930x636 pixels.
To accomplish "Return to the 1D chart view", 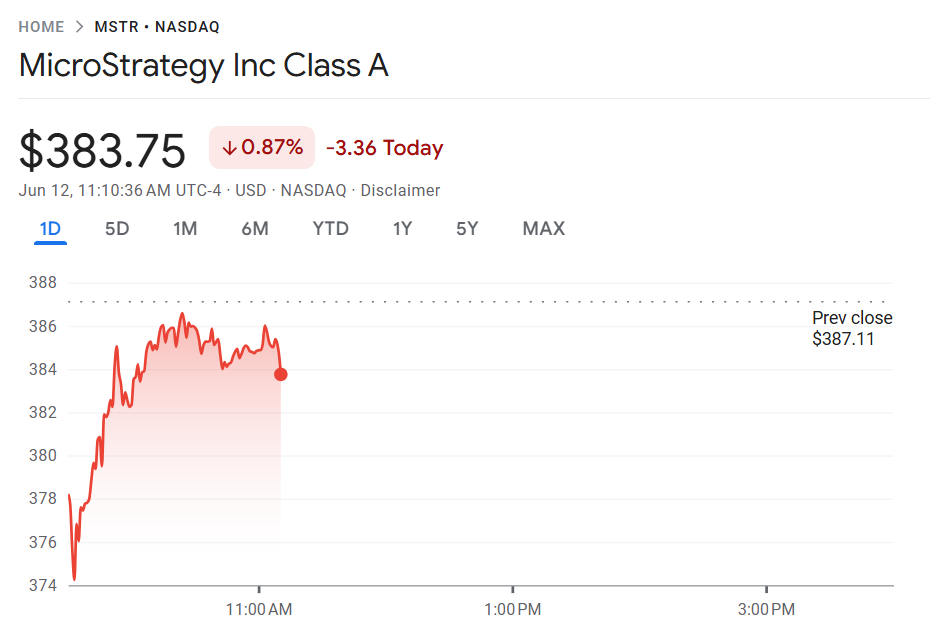I will point(50,228).
